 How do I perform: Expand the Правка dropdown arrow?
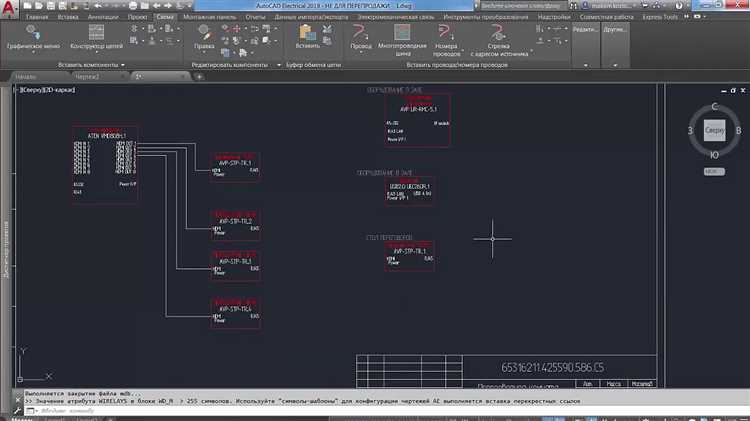click(204, 52)
